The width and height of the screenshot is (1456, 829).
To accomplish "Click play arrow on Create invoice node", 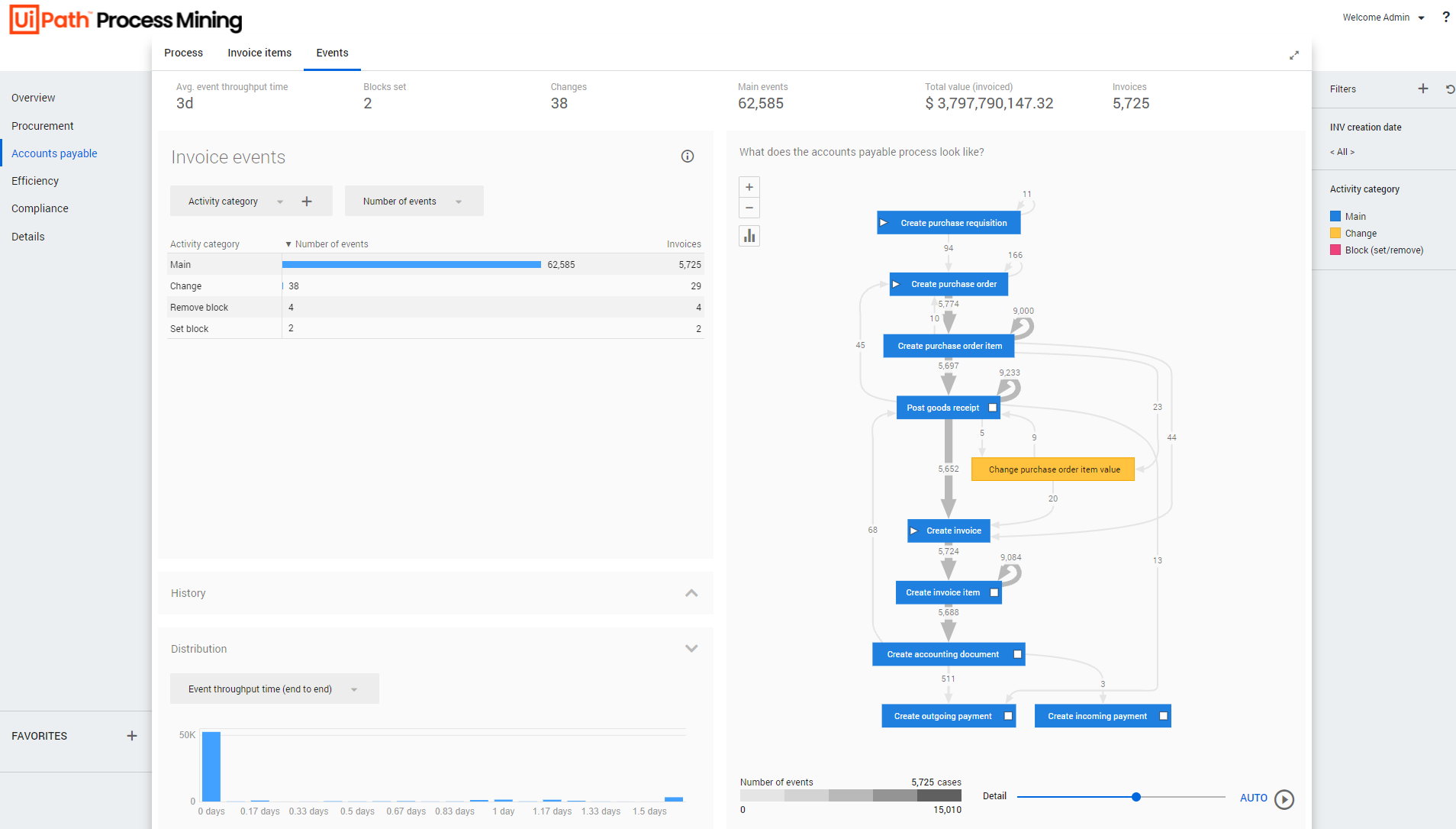I will click(x=913, y=531).
